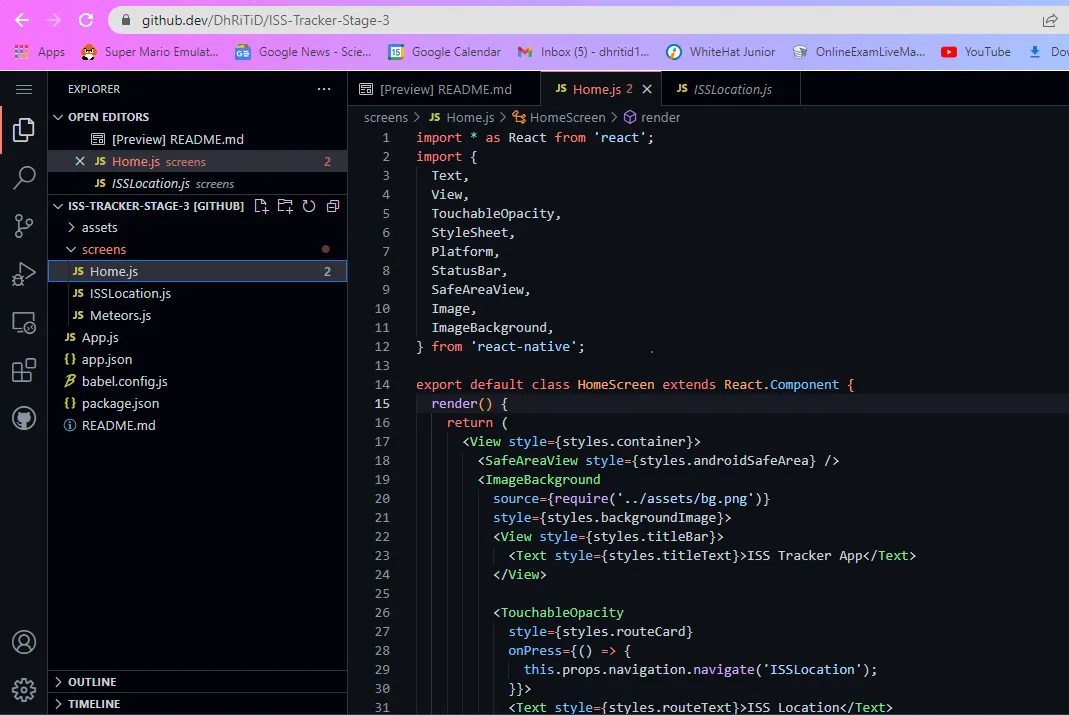Collapse all folders in explorer

click(333, 206)
